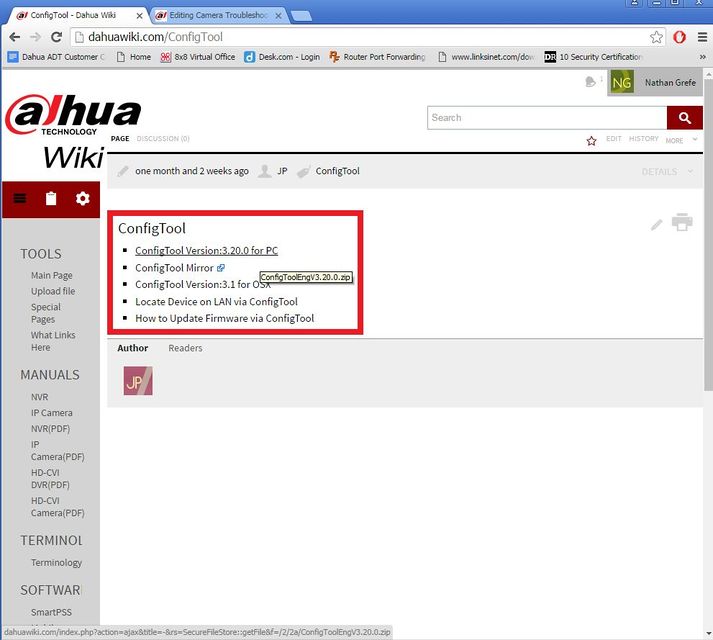The width and height of the screenshot is (713, 640).
Task: Open How to Update Firmware via ConfigTool
Action: click(x=225, y=318)
